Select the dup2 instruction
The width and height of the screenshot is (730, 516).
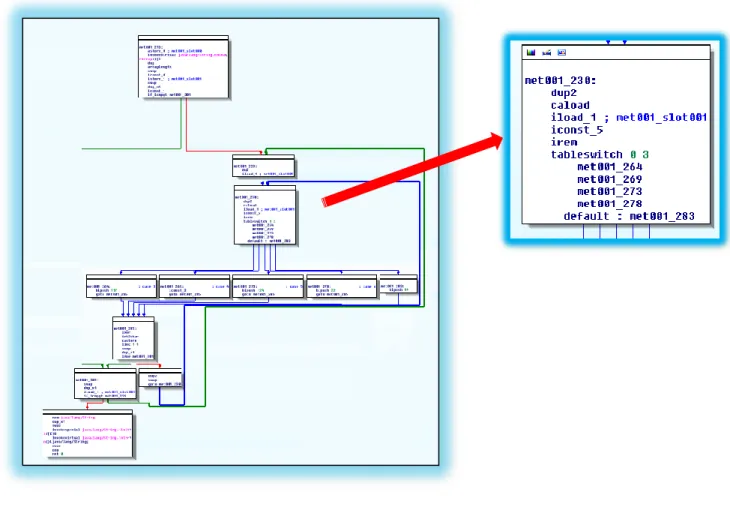pyautogui.click(x=563, y=93)
